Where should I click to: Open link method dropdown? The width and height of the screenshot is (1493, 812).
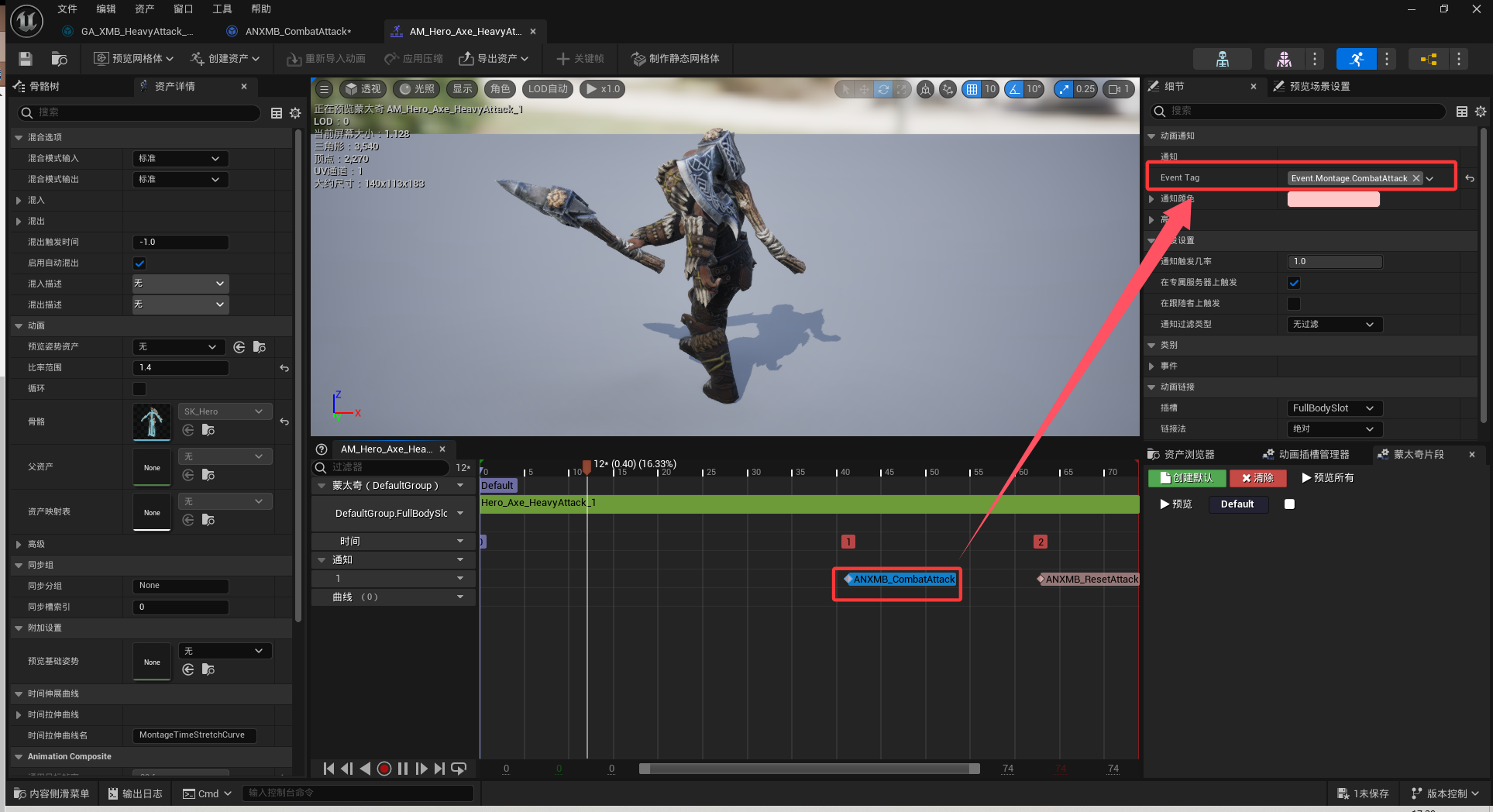coord(1334,429)
